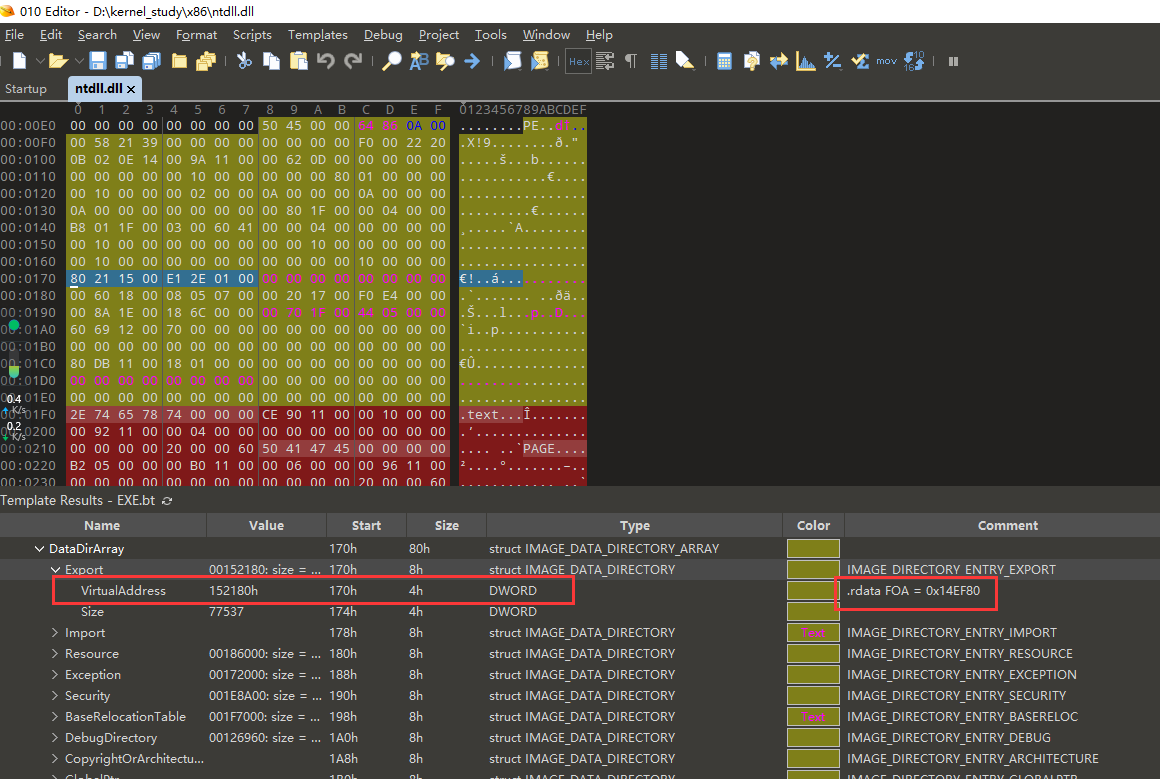Click the Save As icon
Screen dimensions: 1160x779
124,61
